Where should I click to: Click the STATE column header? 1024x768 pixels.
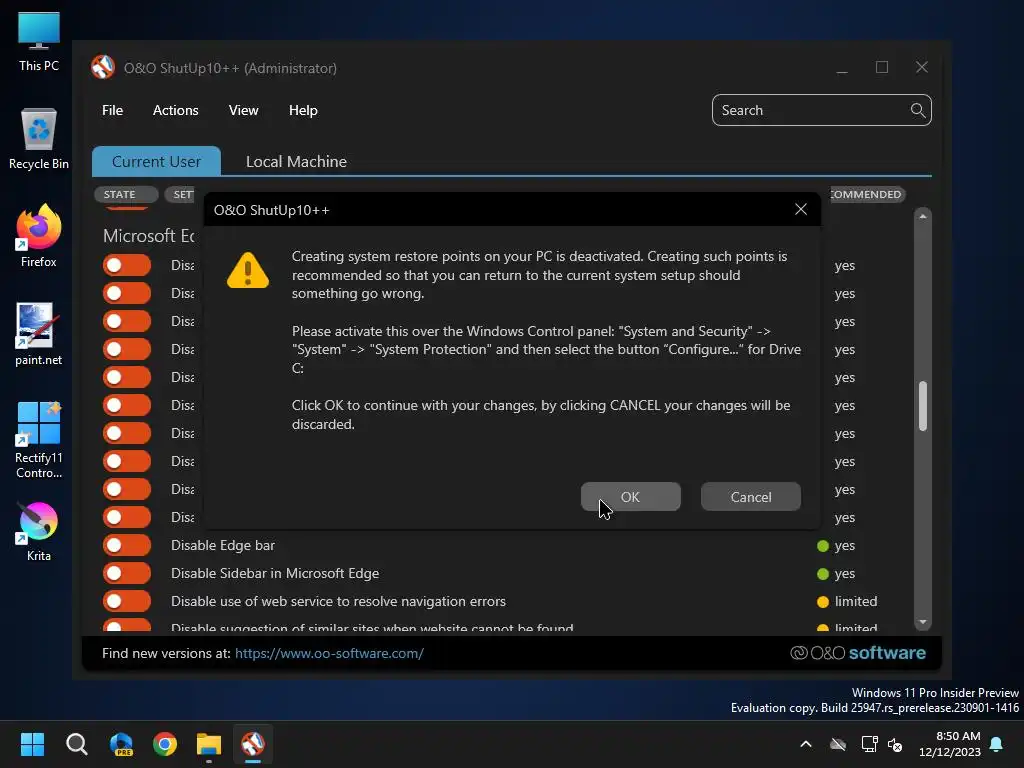pyautogui.click(x=125, y=195)
